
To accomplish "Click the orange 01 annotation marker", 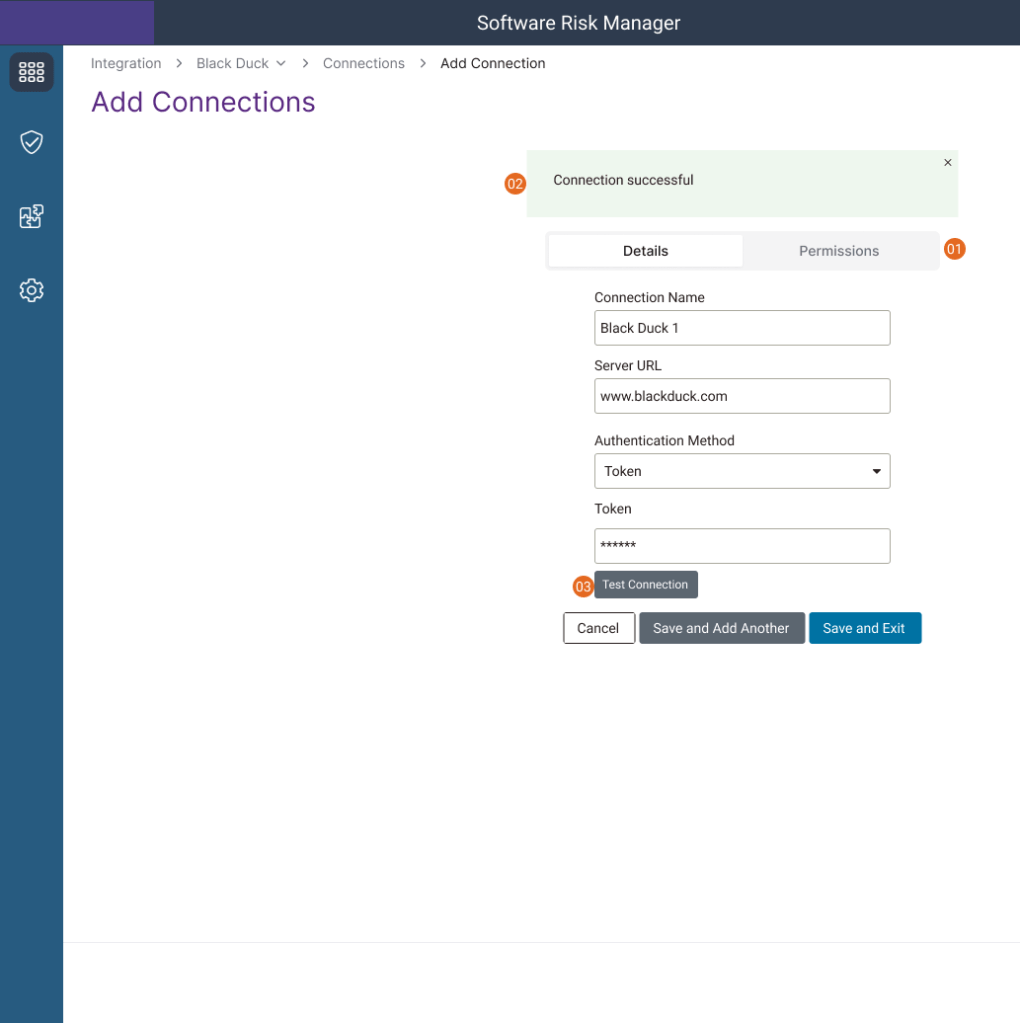I will tap(955, 249).
